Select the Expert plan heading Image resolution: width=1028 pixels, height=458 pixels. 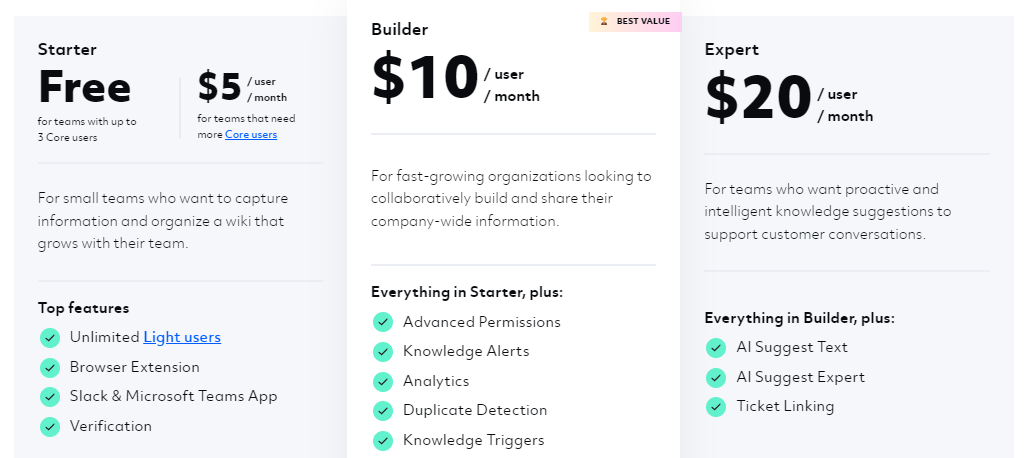coord(732,50)
